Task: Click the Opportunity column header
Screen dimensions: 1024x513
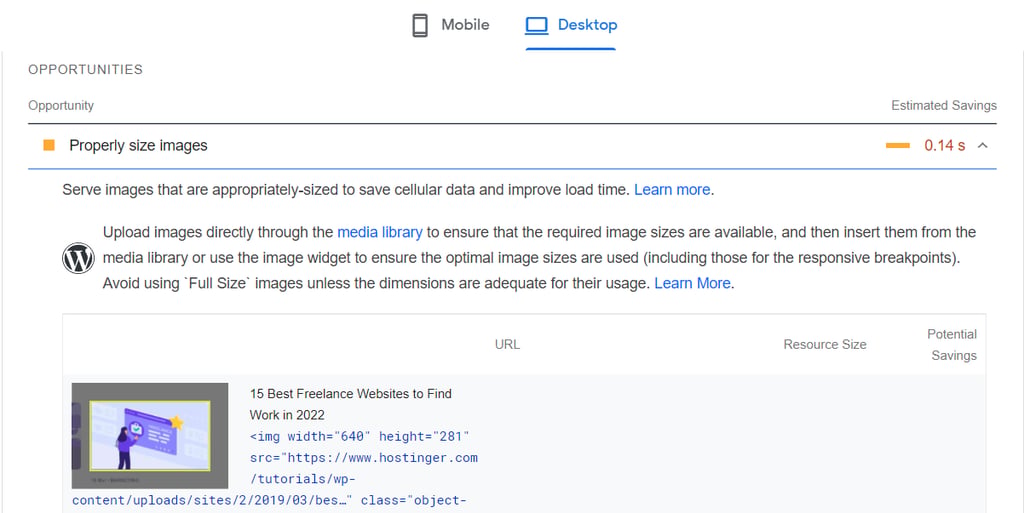Action: coord(61,106)
